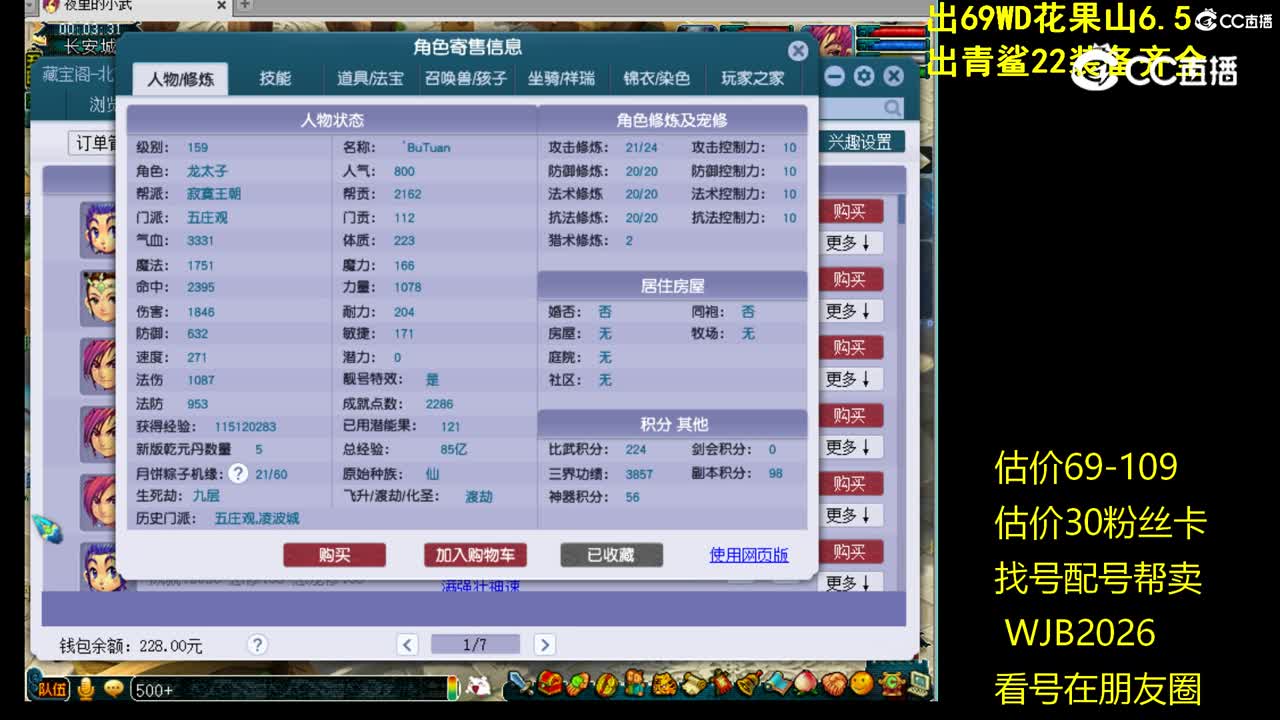
Task: Toggle the 已收藏 favorite button
Action: pyautogui.click(x=610, y=555)
